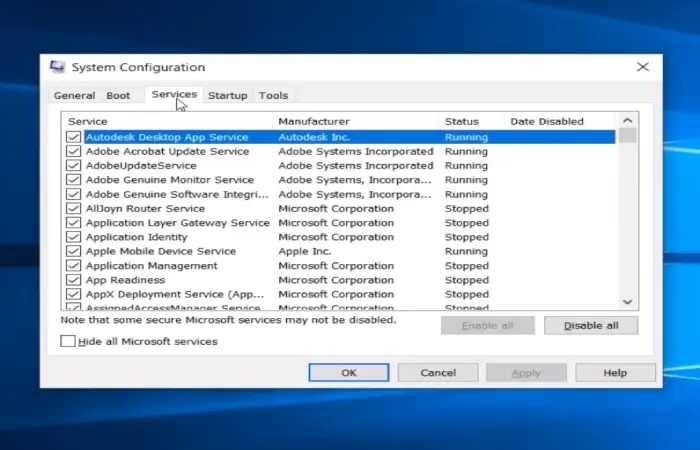The height and width of the screenshot is (450, 700).
Task: Open the Boot tab
Action: coord(118,96)
